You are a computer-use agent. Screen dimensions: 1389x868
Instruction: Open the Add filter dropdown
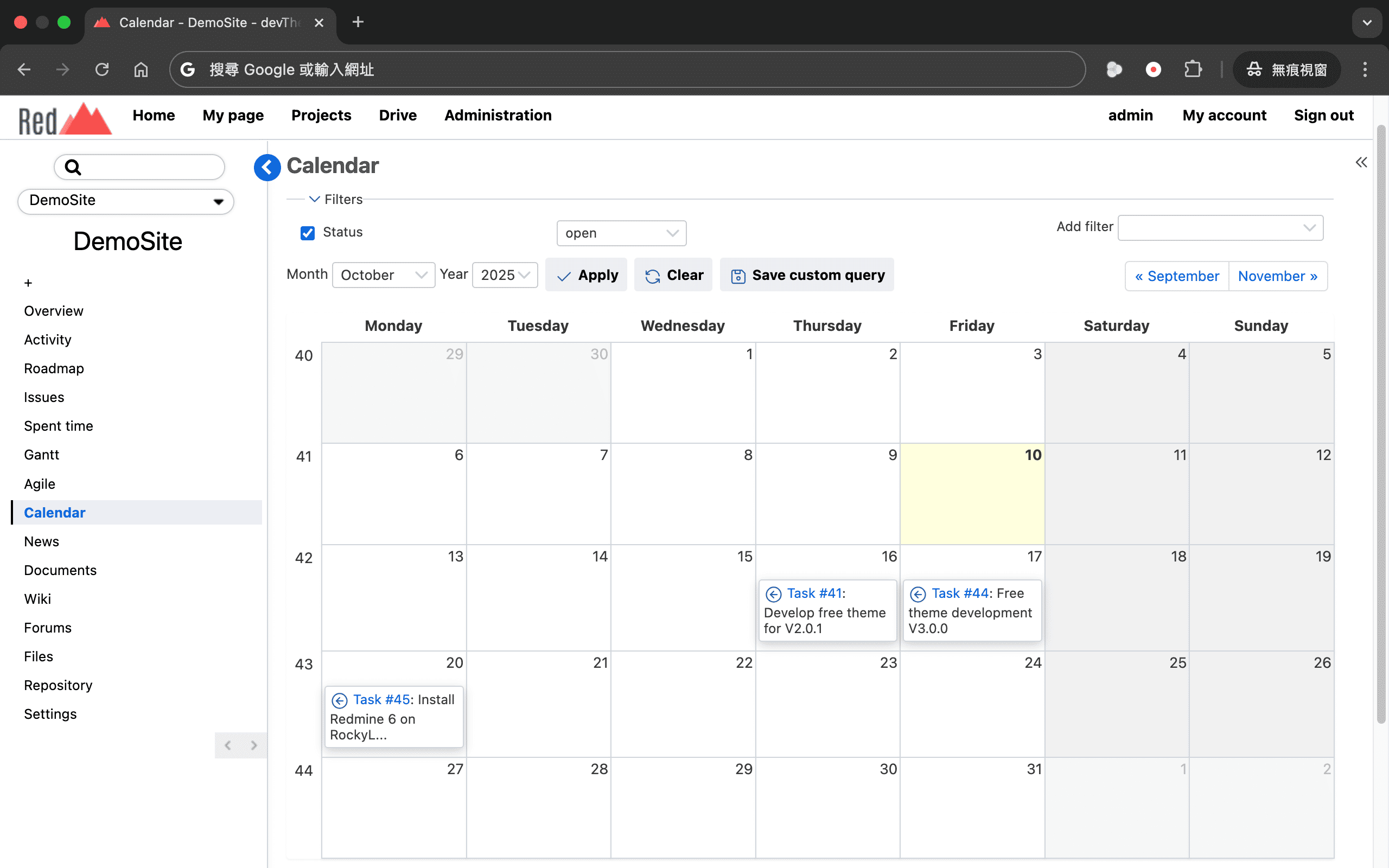pos(1220,228)
